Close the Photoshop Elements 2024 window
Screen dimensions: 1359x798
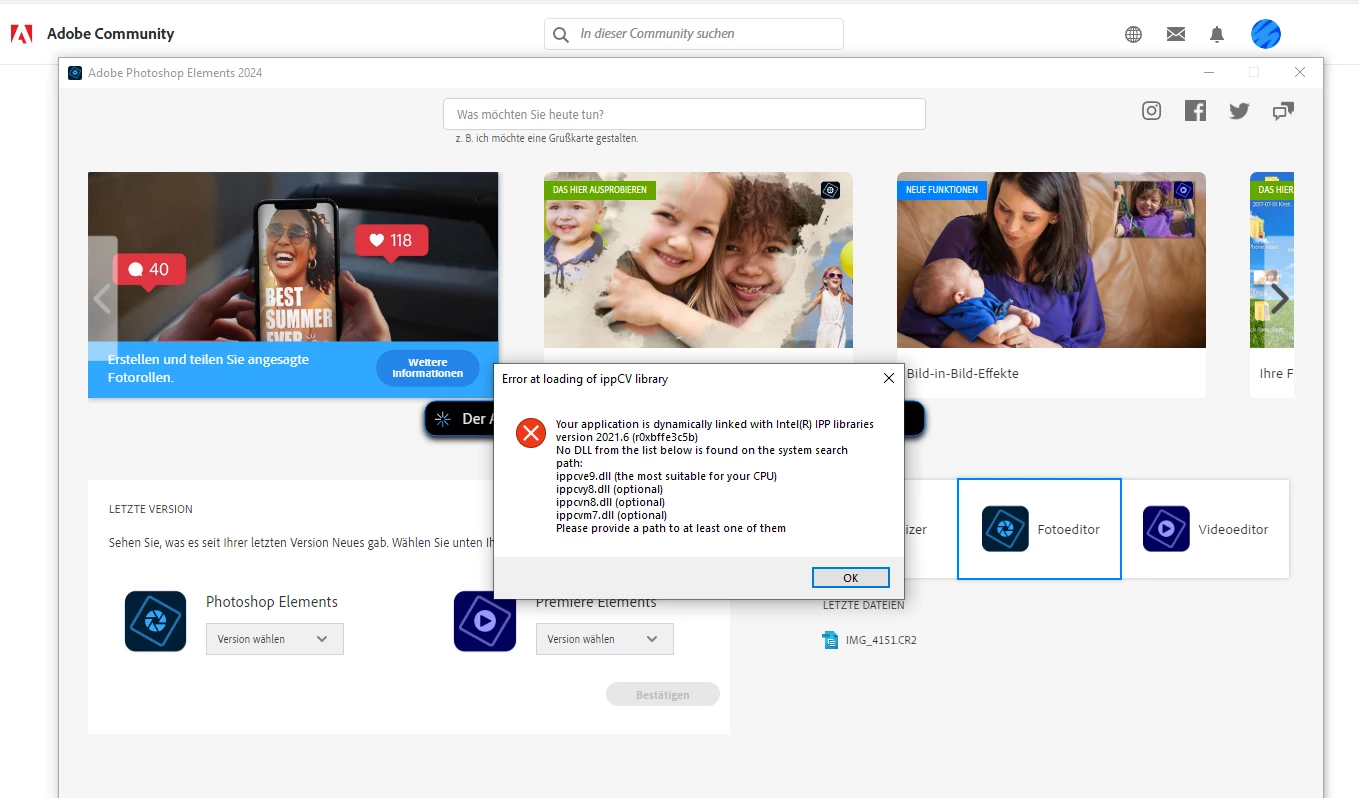(x=1300, y=72)
